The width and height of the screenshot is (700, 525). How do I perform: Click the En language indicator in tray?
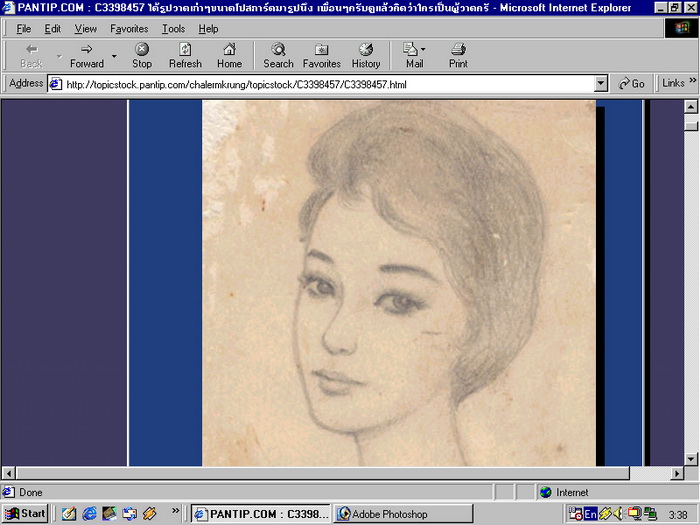590,514
